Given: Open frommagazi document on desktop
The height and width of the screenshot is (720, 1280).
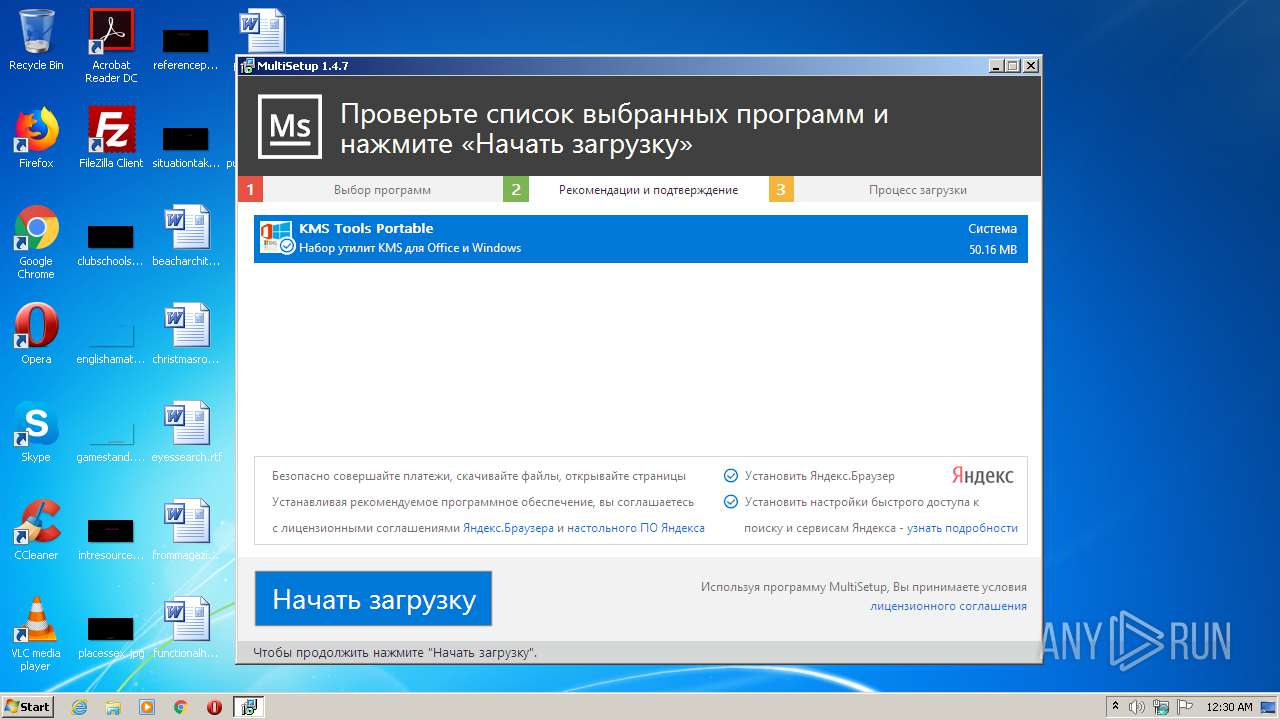Looking at the screenshot, I should coord(186,530).
